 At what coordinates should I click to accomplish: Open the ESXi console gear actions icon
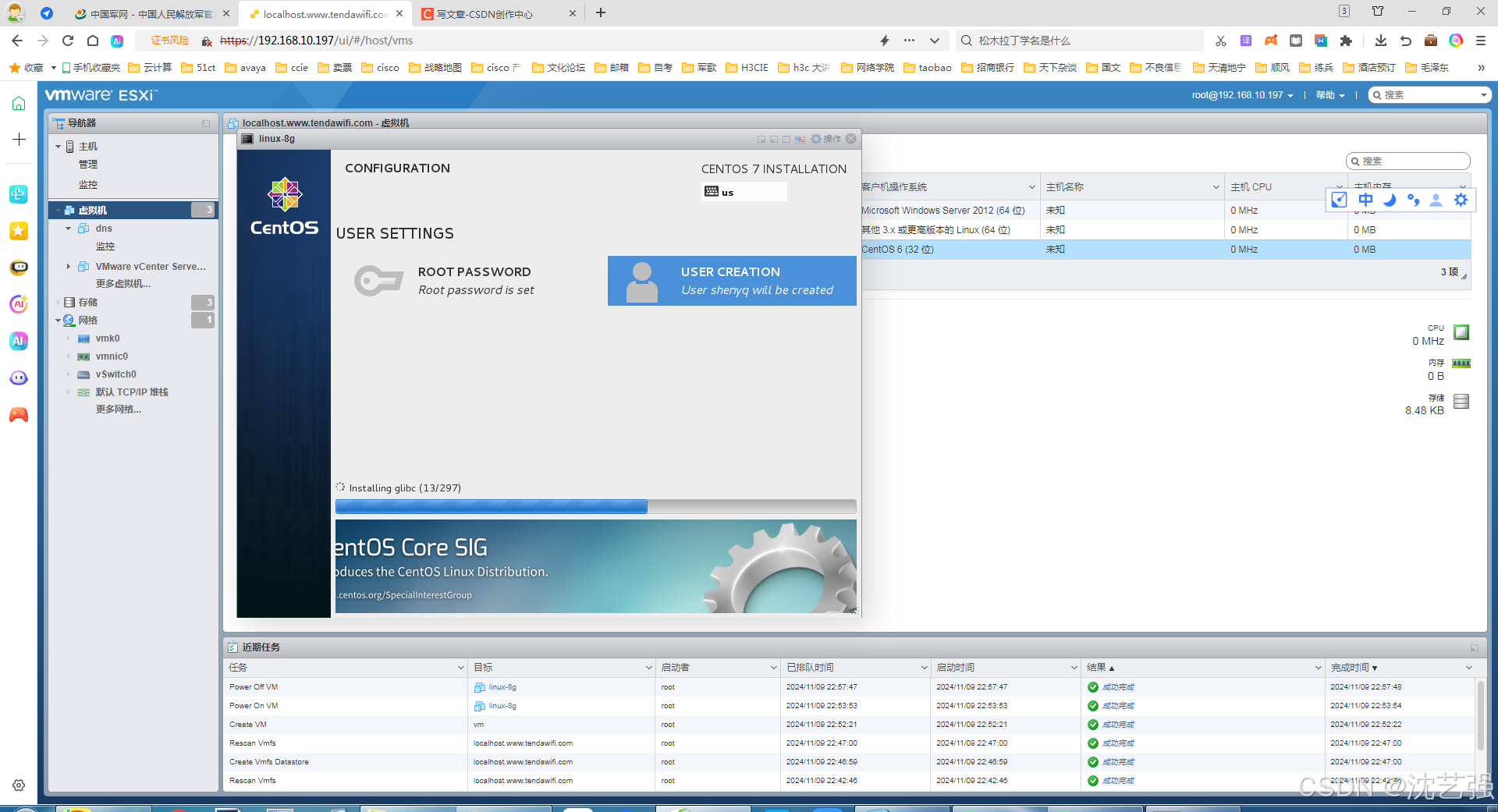(x=816, y=139)
